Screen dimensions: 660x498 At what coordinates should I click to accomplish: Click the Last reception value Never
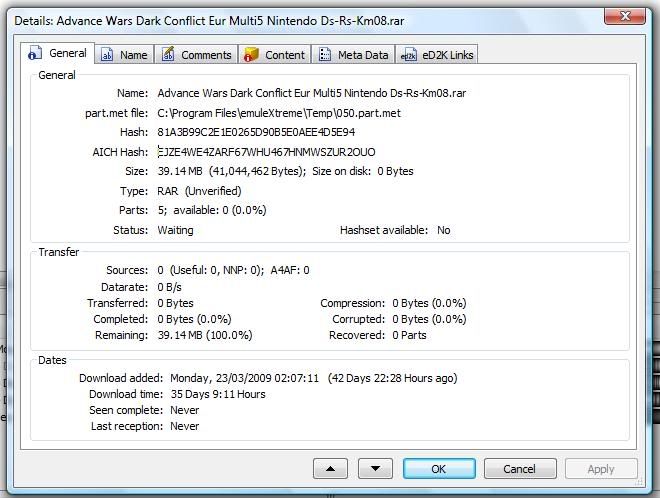pyautogui.click(x=184, y=426)
